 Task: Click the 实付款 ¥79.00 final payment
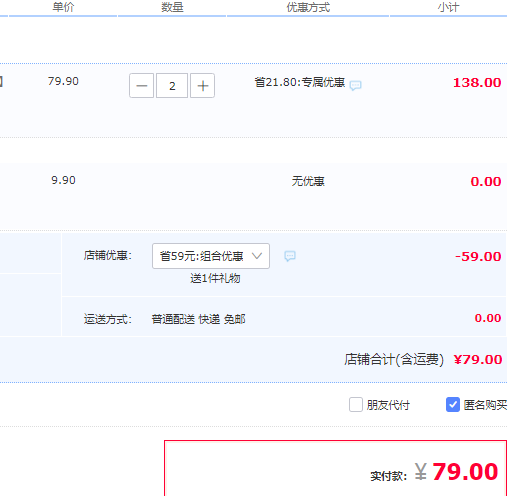pyautogui.click(x=434, y=472)
